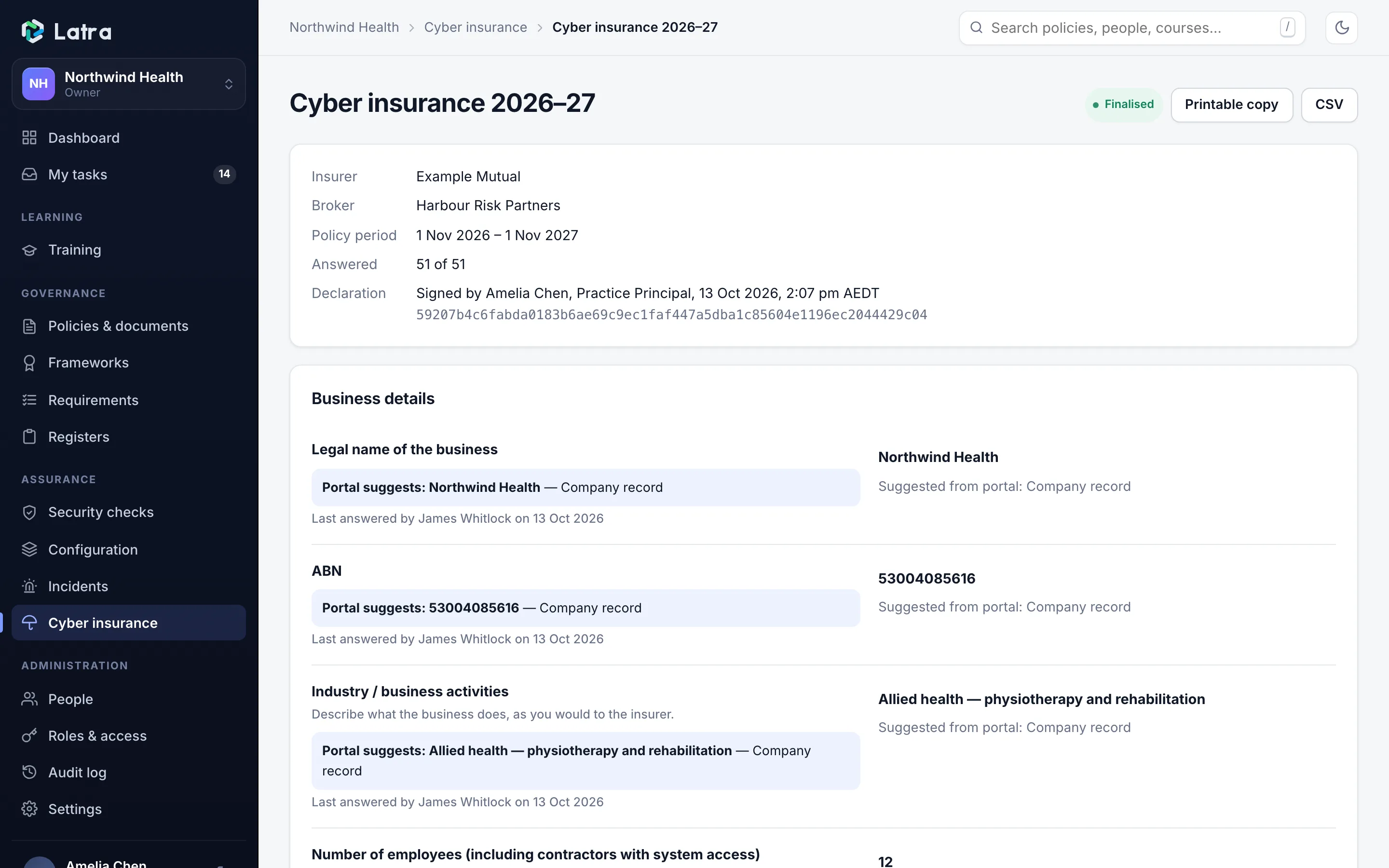Screen dimensions: 1389x868
Task: Click the Settings gear icon
Action: point(29,809)
